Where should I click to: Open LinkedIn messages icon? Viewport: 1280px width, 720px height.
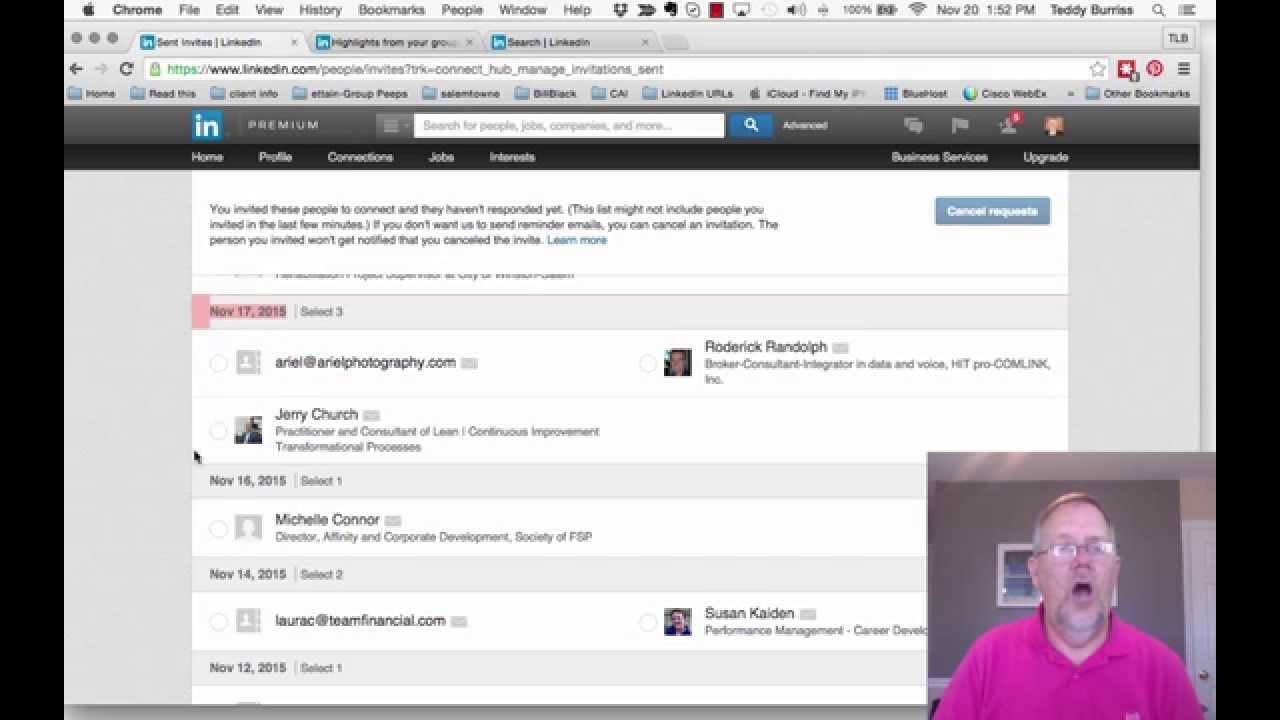(x=913, y=125)
